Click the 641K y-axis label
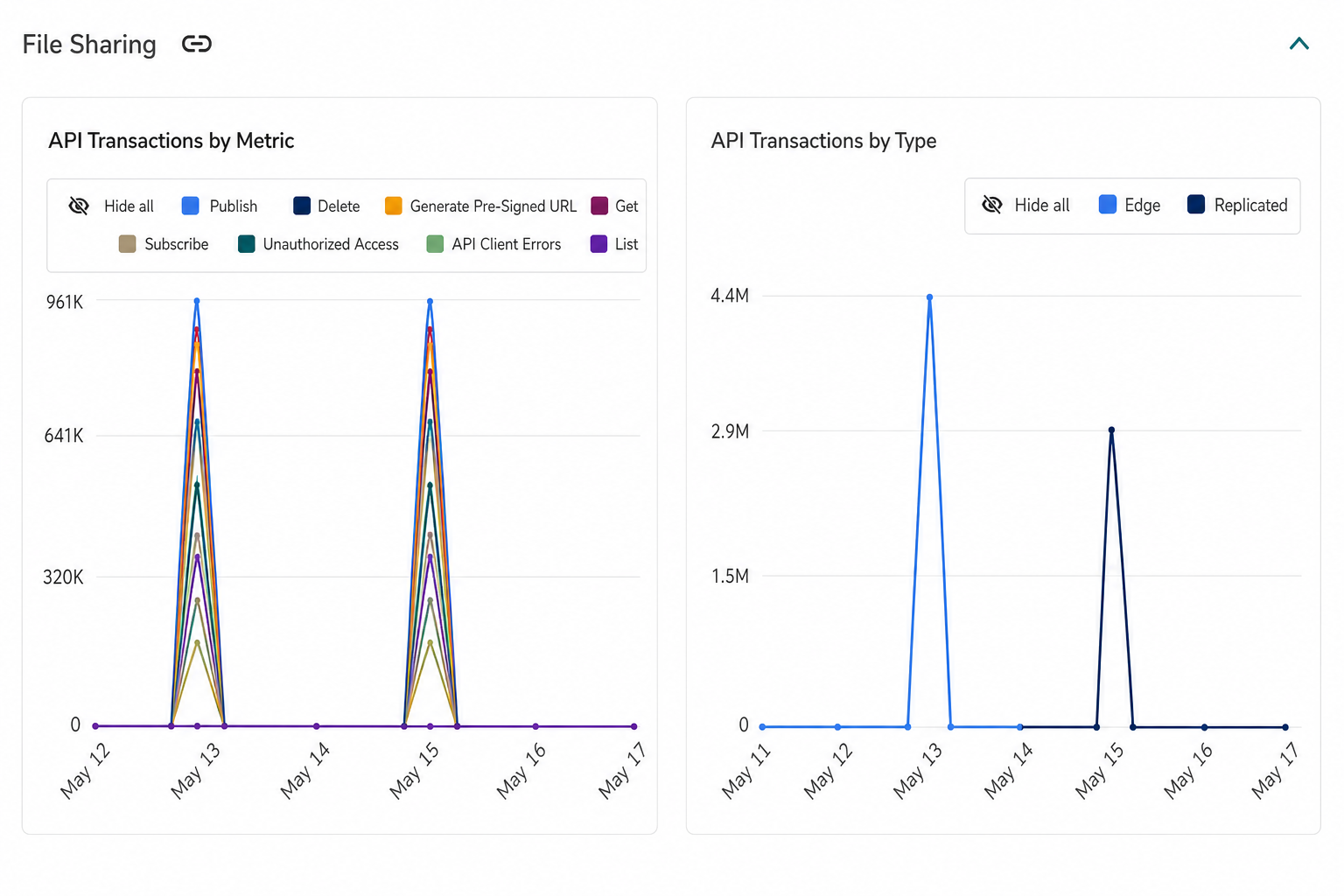Image resolution: width=1344 pixels, height=896 pixels. [x=64, y=436]
